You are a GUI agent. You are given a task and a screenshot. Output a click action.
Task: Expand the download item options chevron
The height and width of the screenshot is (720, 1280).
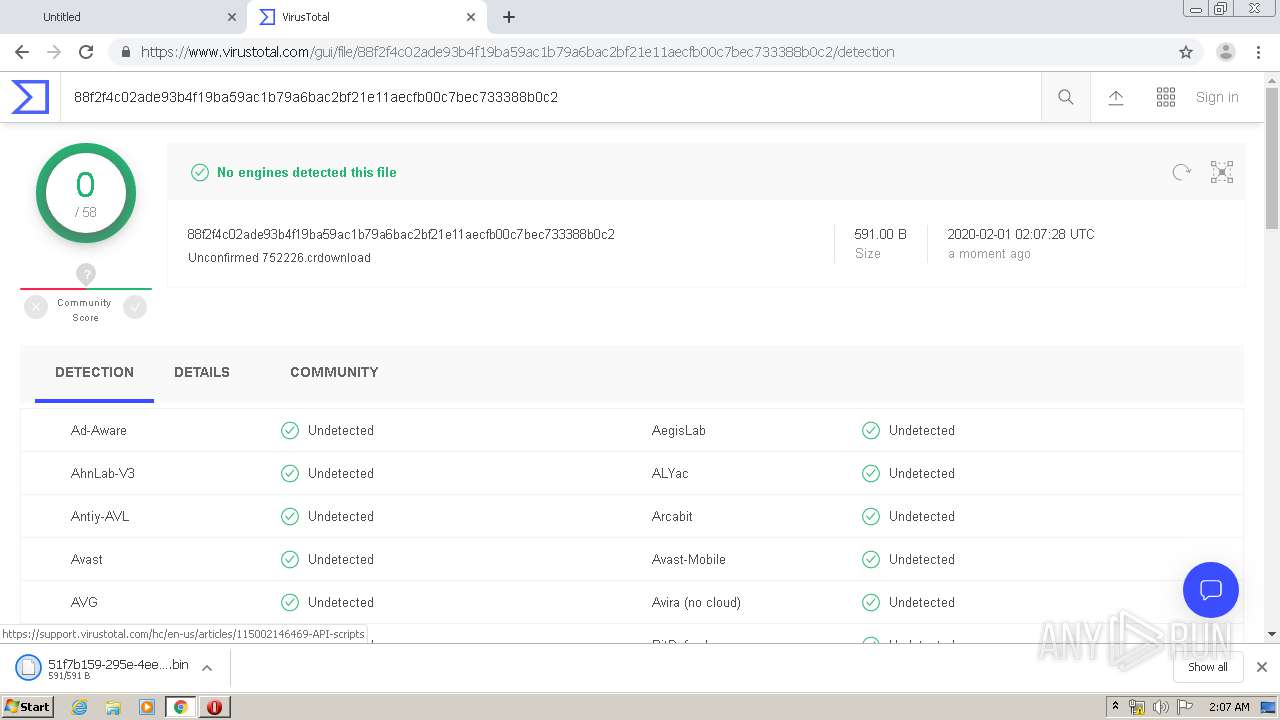click(207, 667)
